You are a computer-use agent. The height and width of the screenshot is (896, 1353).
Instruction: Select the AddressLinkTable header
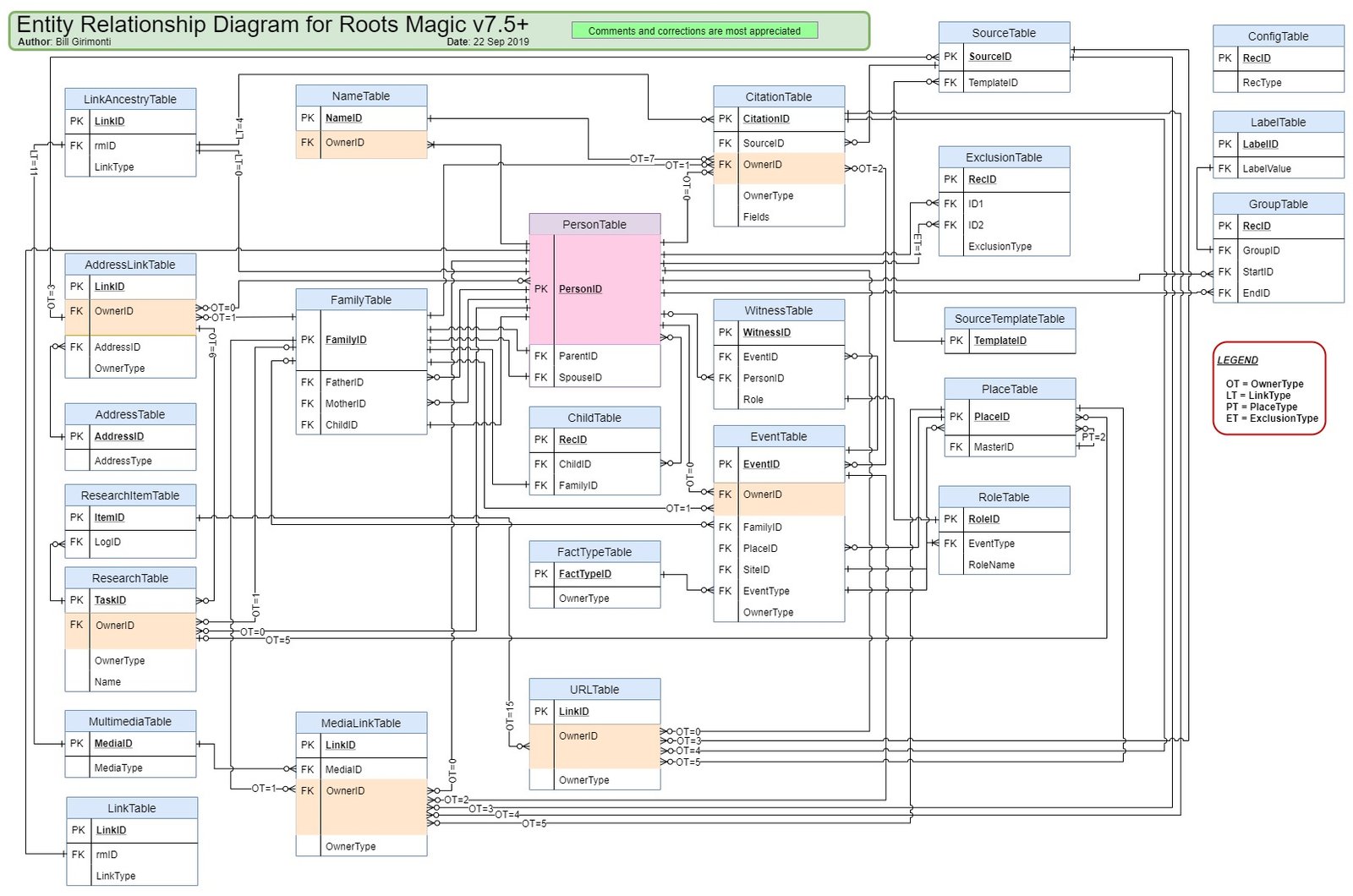click(130, 265)
